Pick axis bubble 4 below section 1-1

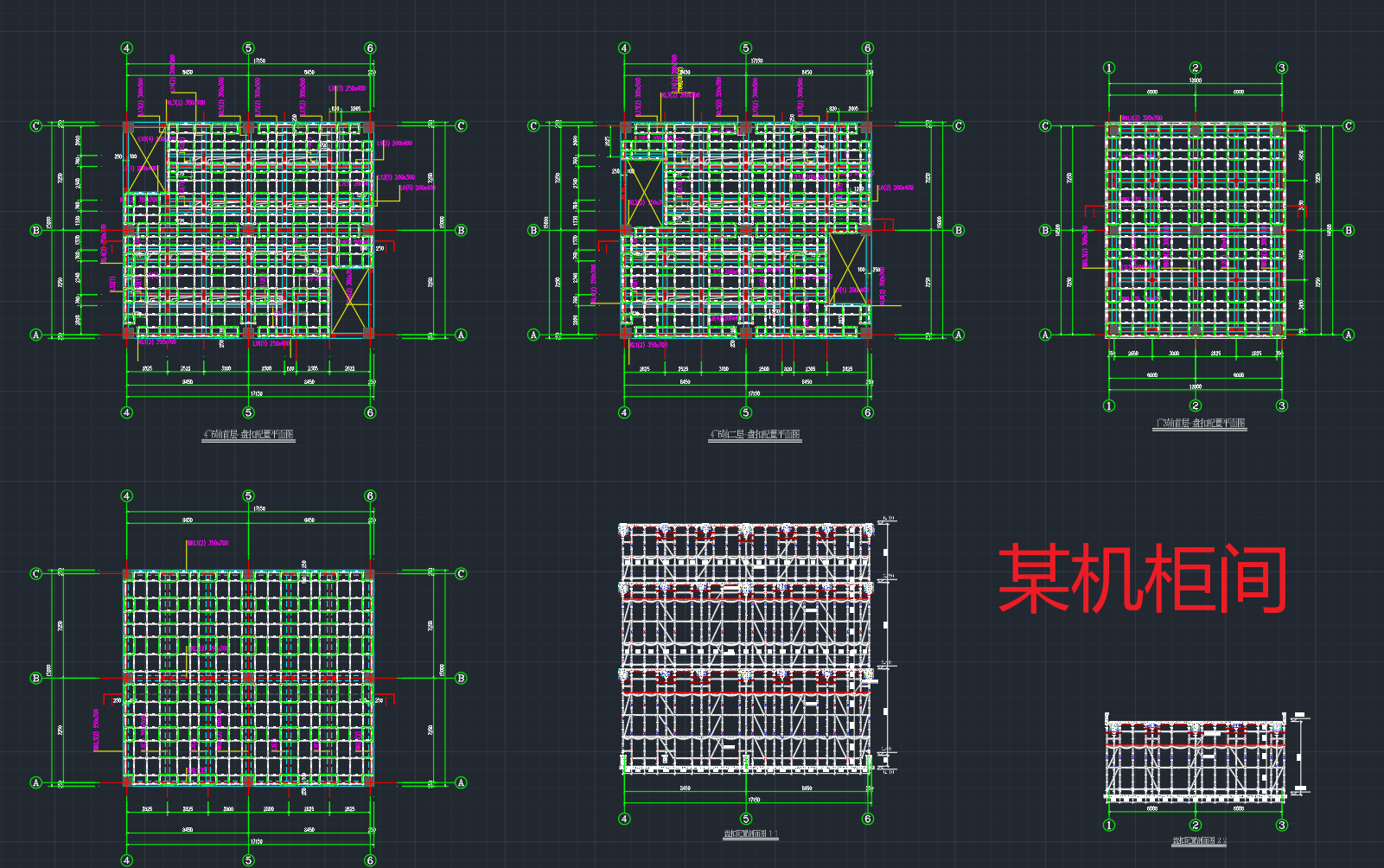[x=624, y=819]
